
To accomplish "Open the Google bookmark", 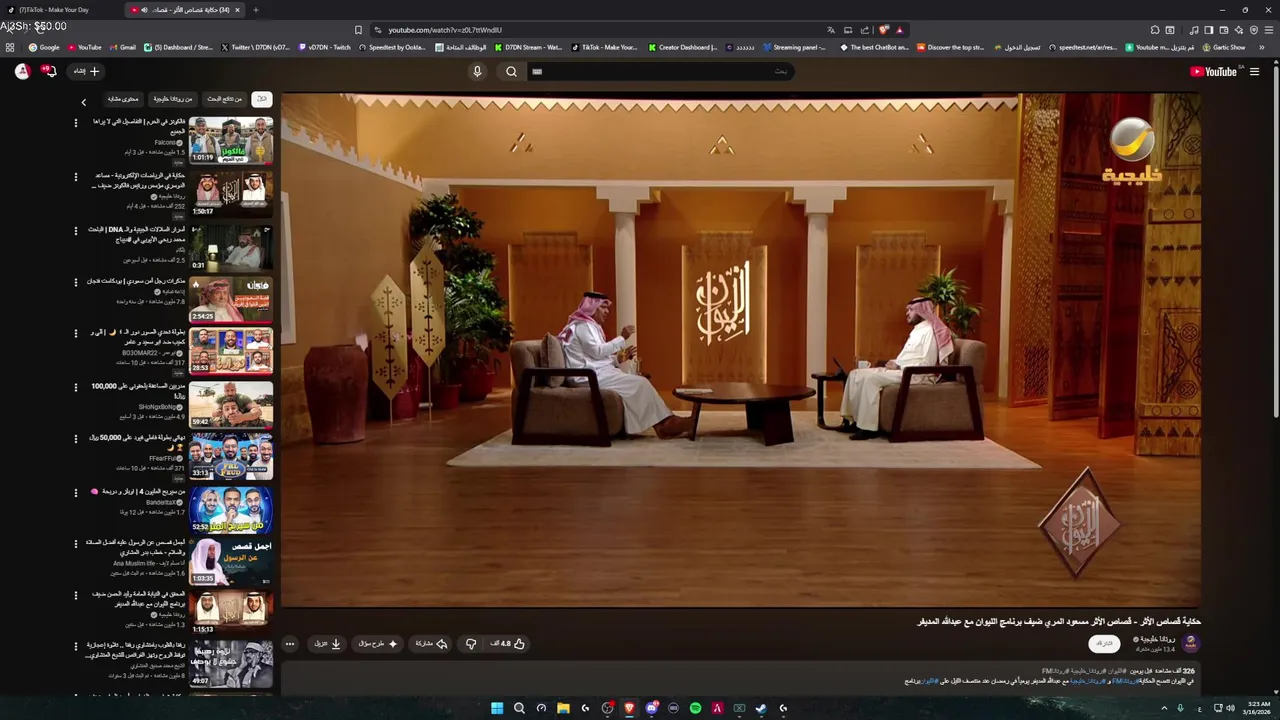I will (x=44, y=47).
